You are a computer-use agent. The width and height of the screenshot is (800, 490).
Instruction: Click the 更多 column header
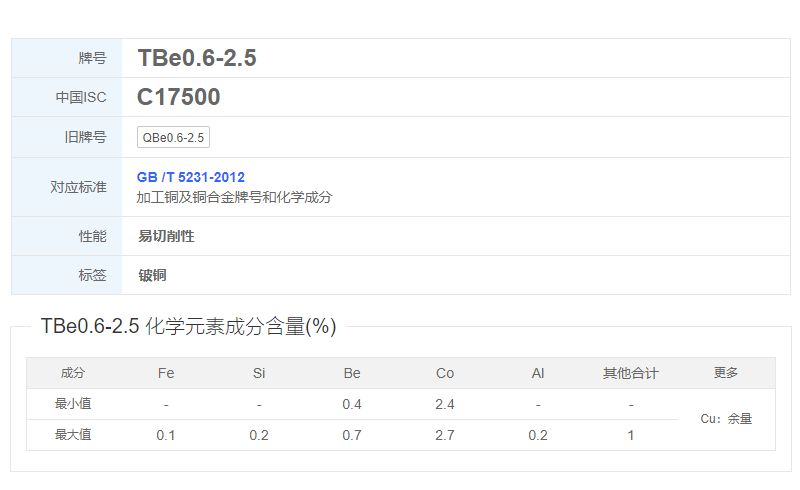726,373
